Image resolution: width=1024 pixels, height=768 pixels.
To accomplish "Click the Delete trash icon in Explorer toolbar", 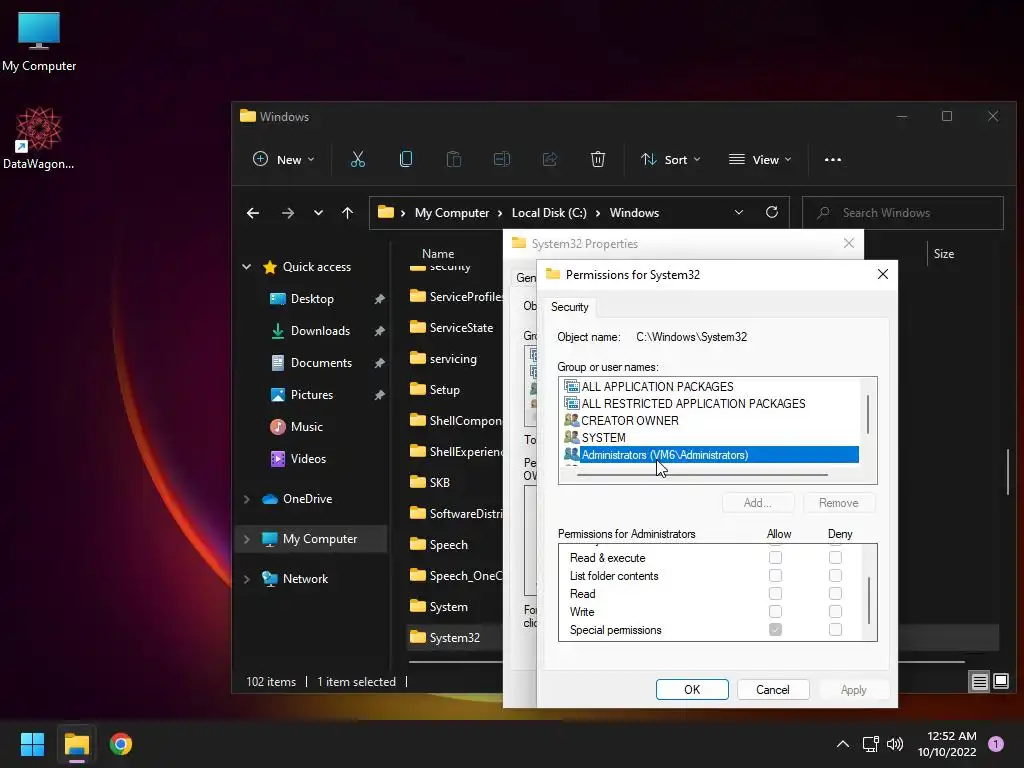I will pos(598,159).
